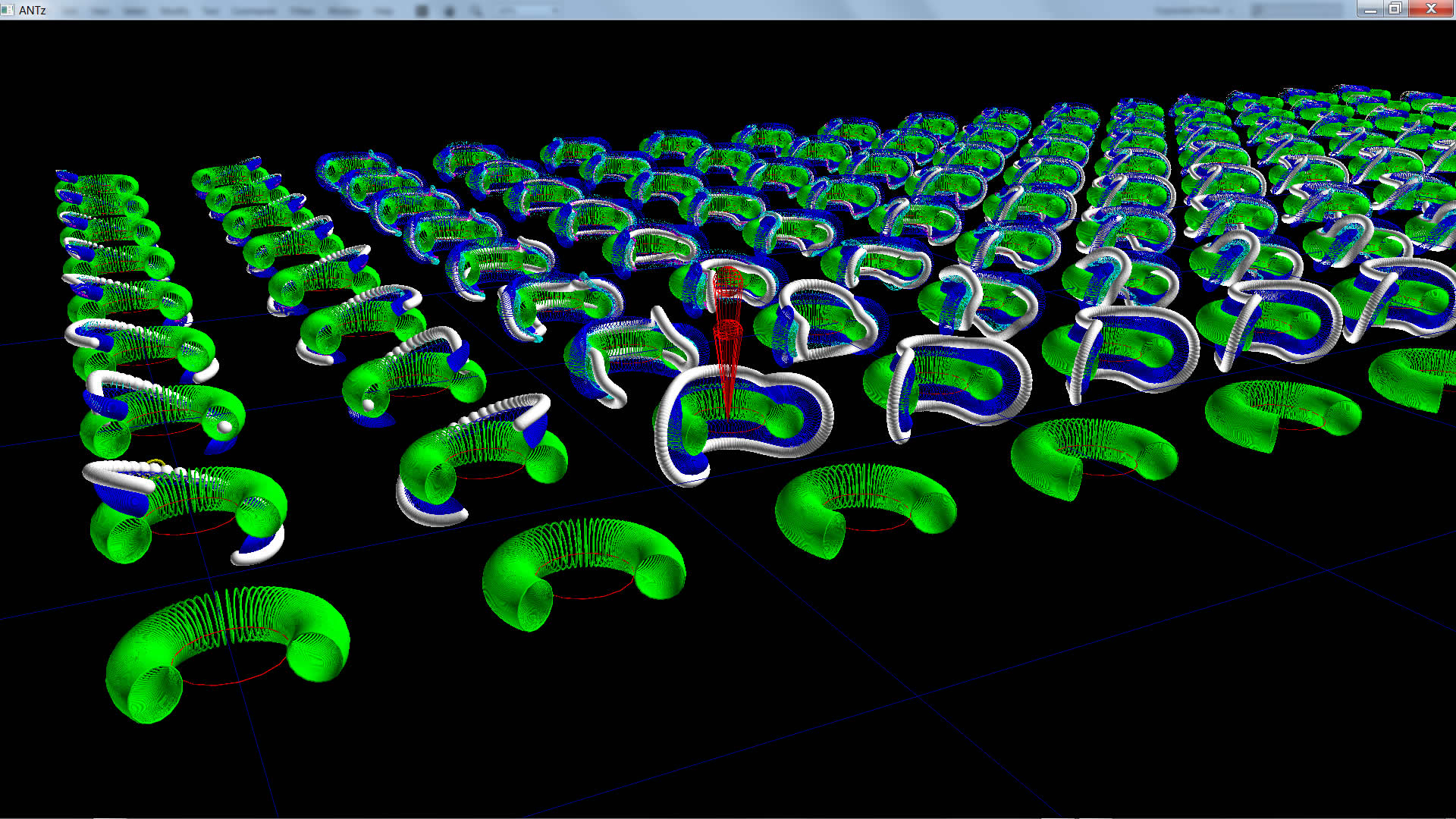Screen dimensions: 1456x819
Task: Click the second plain green torus in front row
Action: (x=516, y=584)
